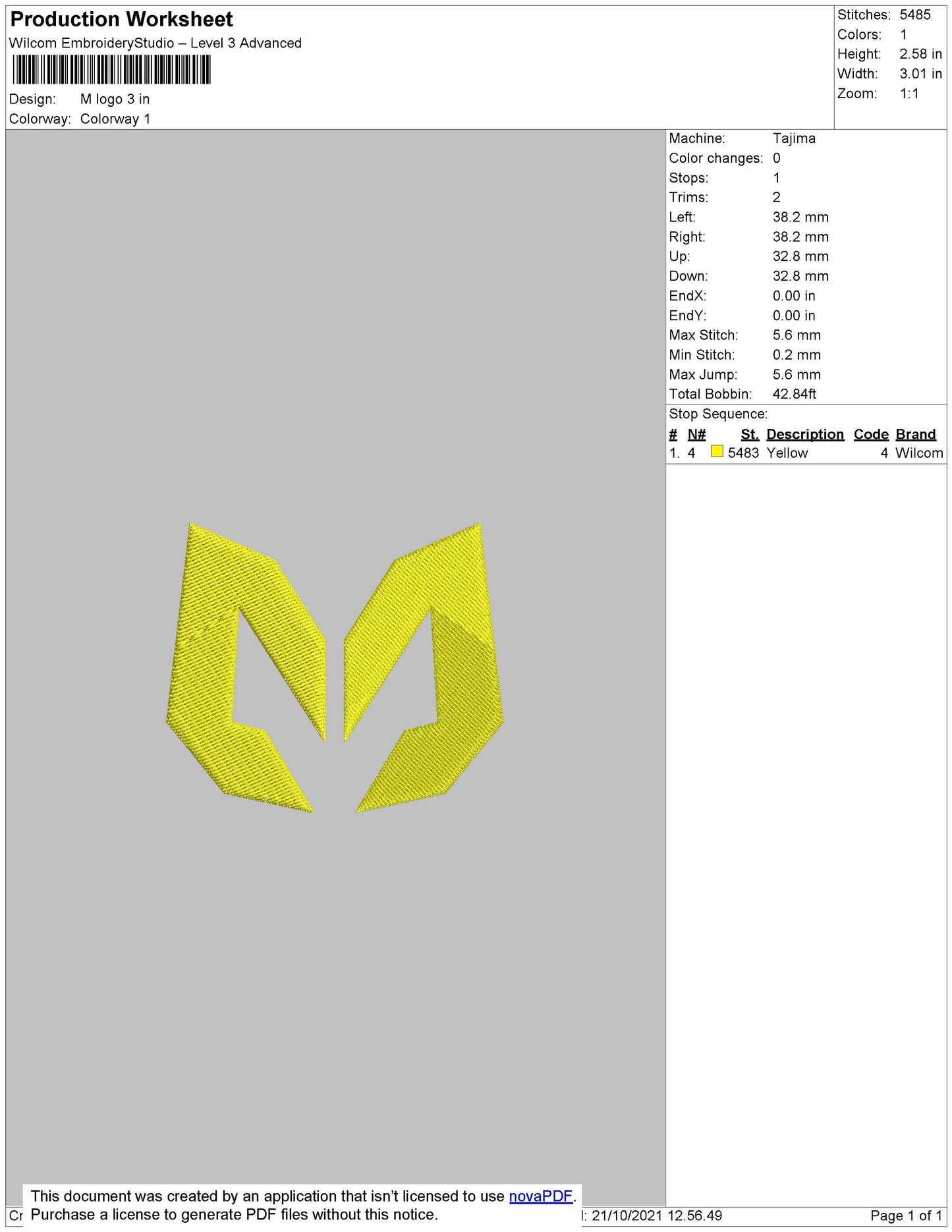Click the novaPDF hyperlink
The height and width of the screenshot is (1232, 952).
click(541, 1196)
